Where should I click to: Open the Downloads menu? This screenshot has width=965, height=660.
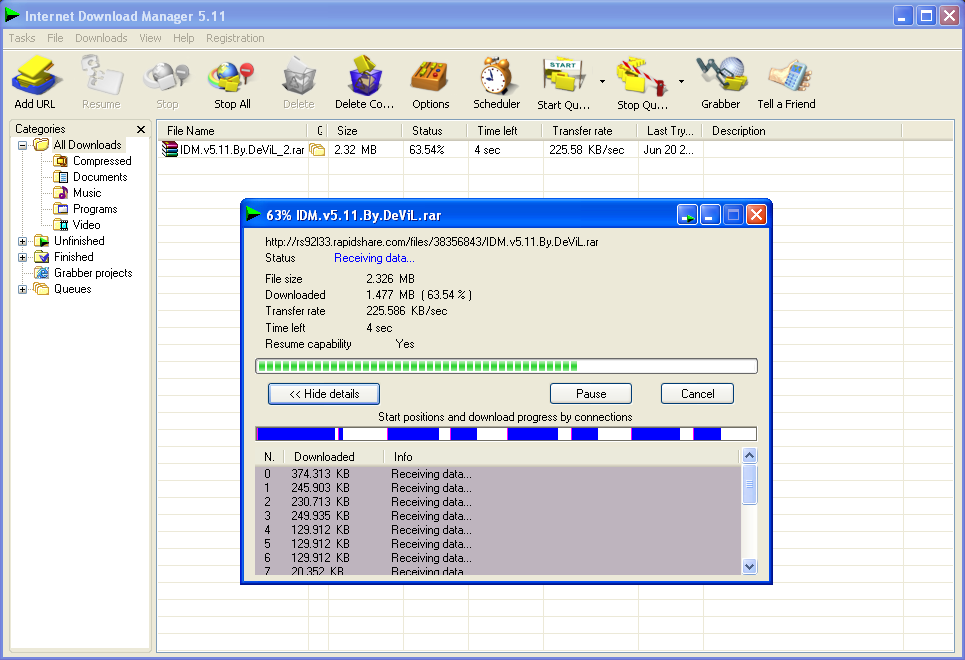pyautogui.click(x=101, y=38)
